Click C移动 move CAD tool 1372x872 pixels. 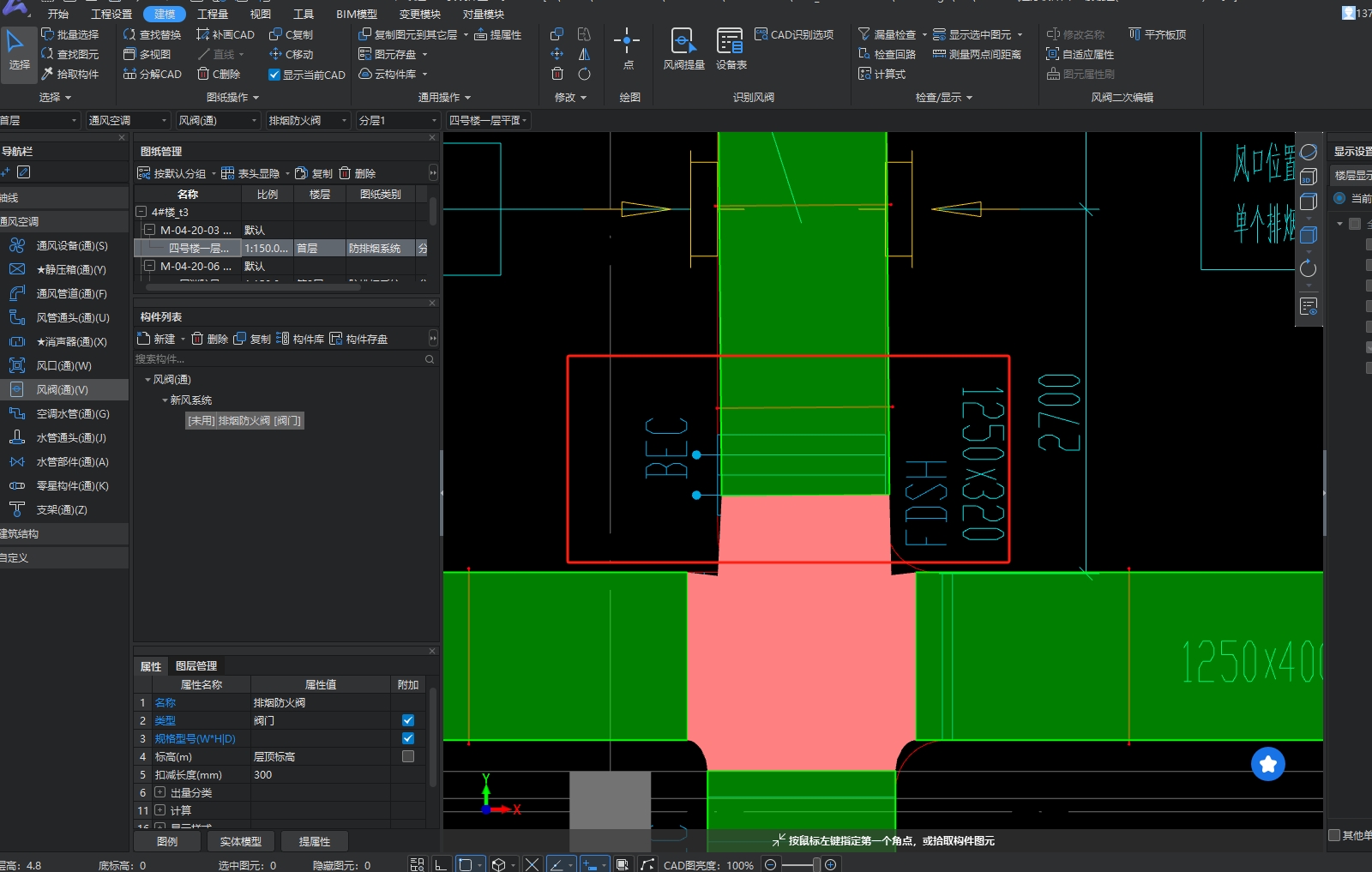(x=291, y=54)
